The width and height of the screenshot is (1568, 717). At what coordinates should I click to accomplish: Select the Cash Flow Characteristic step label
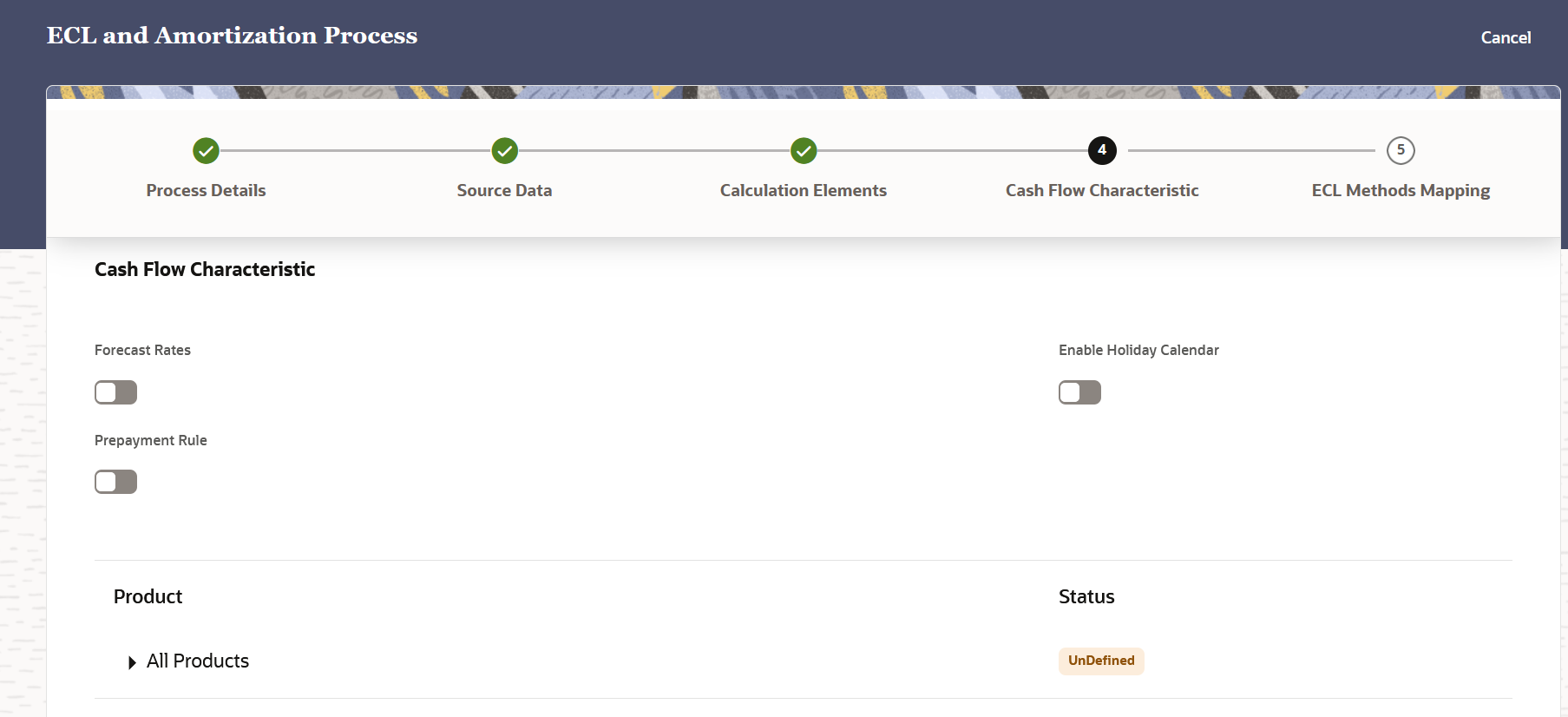point(1102,190)
